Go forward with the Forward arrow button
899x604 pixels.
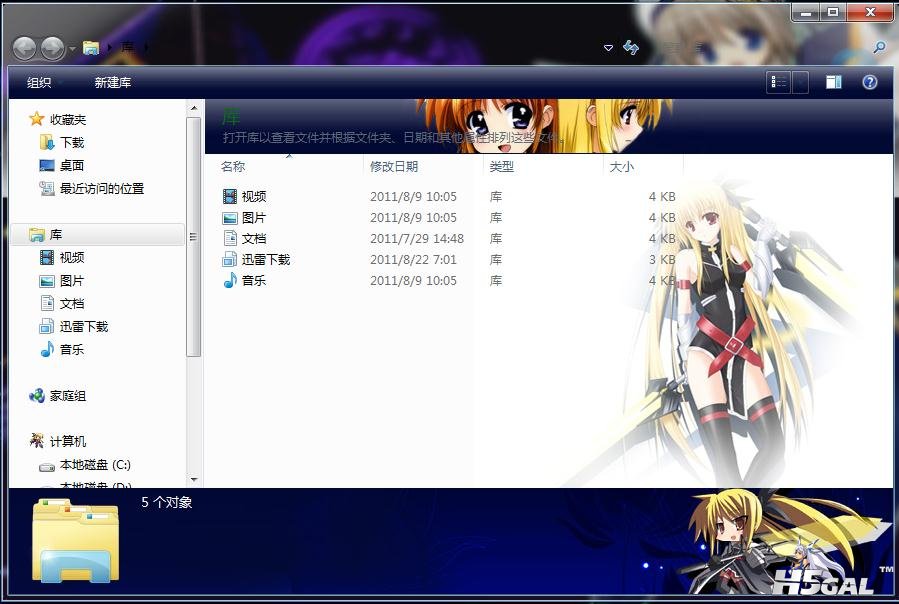click(53, 48)
